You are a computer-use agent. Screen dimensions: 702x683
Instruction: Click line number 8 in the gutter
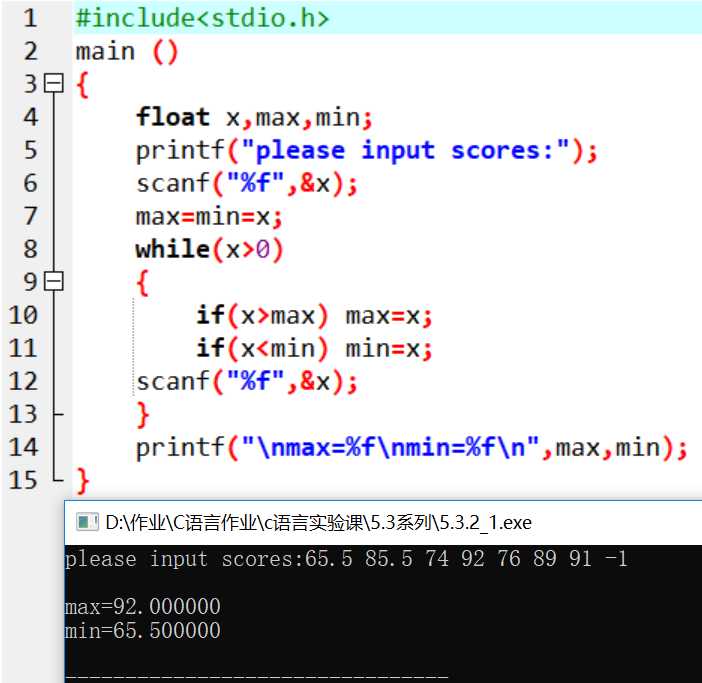tap(30, 249)
